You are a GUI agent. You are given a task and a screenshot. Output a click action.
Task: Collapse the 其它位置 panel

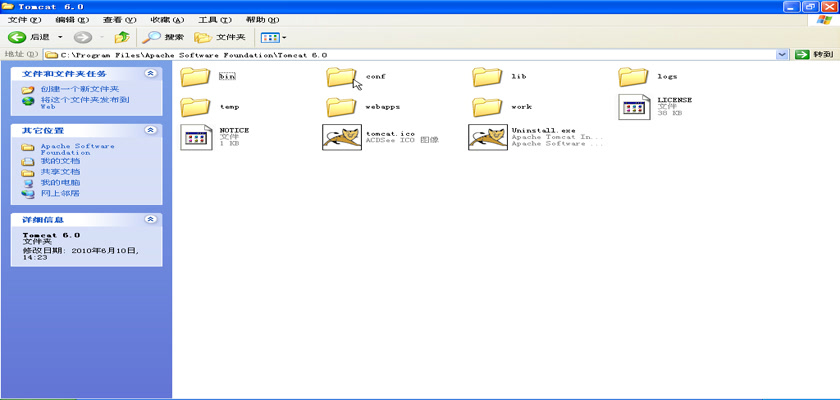tap(151, 130)
